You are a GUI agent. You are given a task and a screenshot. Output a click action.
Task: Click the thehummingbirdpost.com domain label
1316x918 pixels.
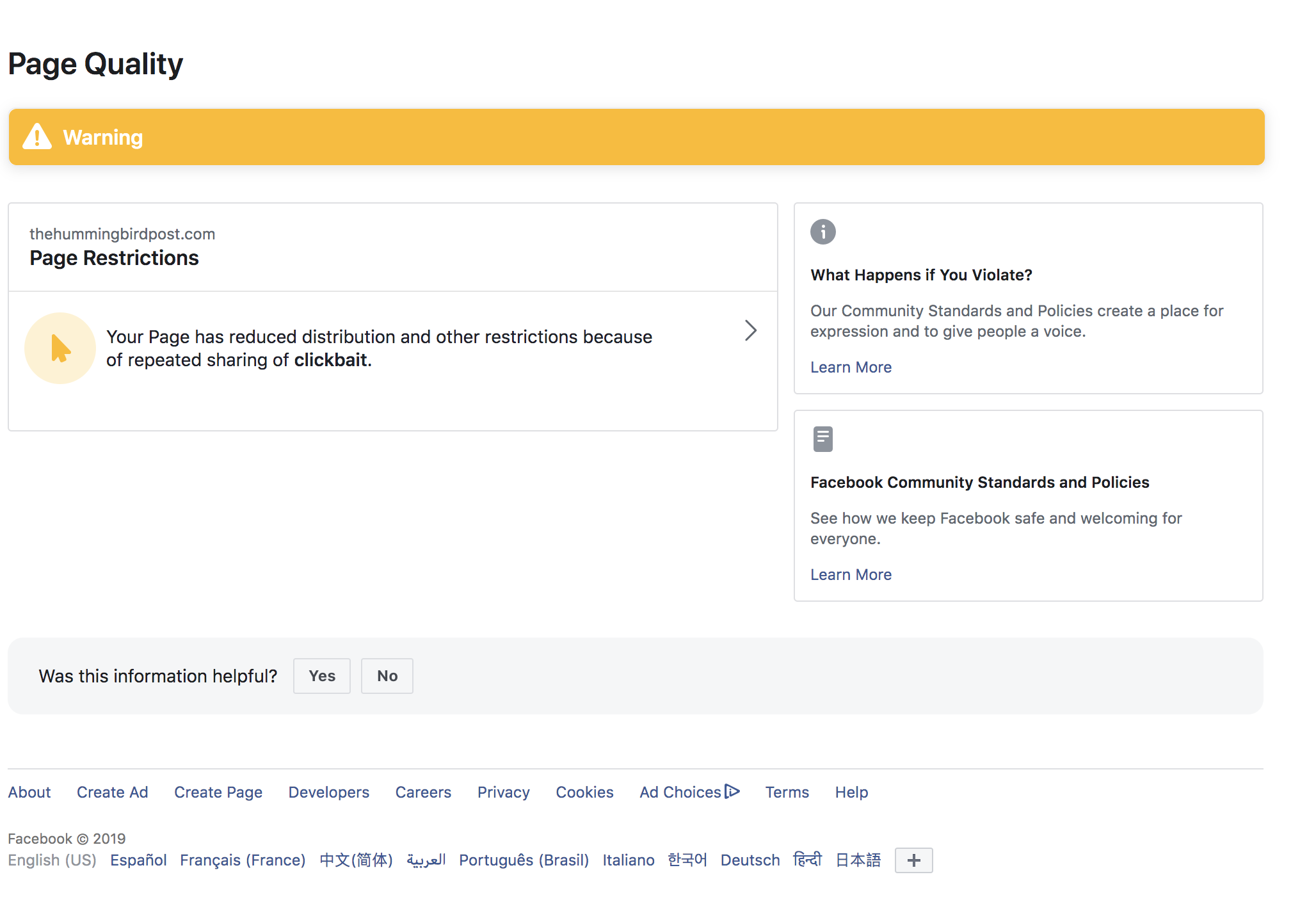122,234
